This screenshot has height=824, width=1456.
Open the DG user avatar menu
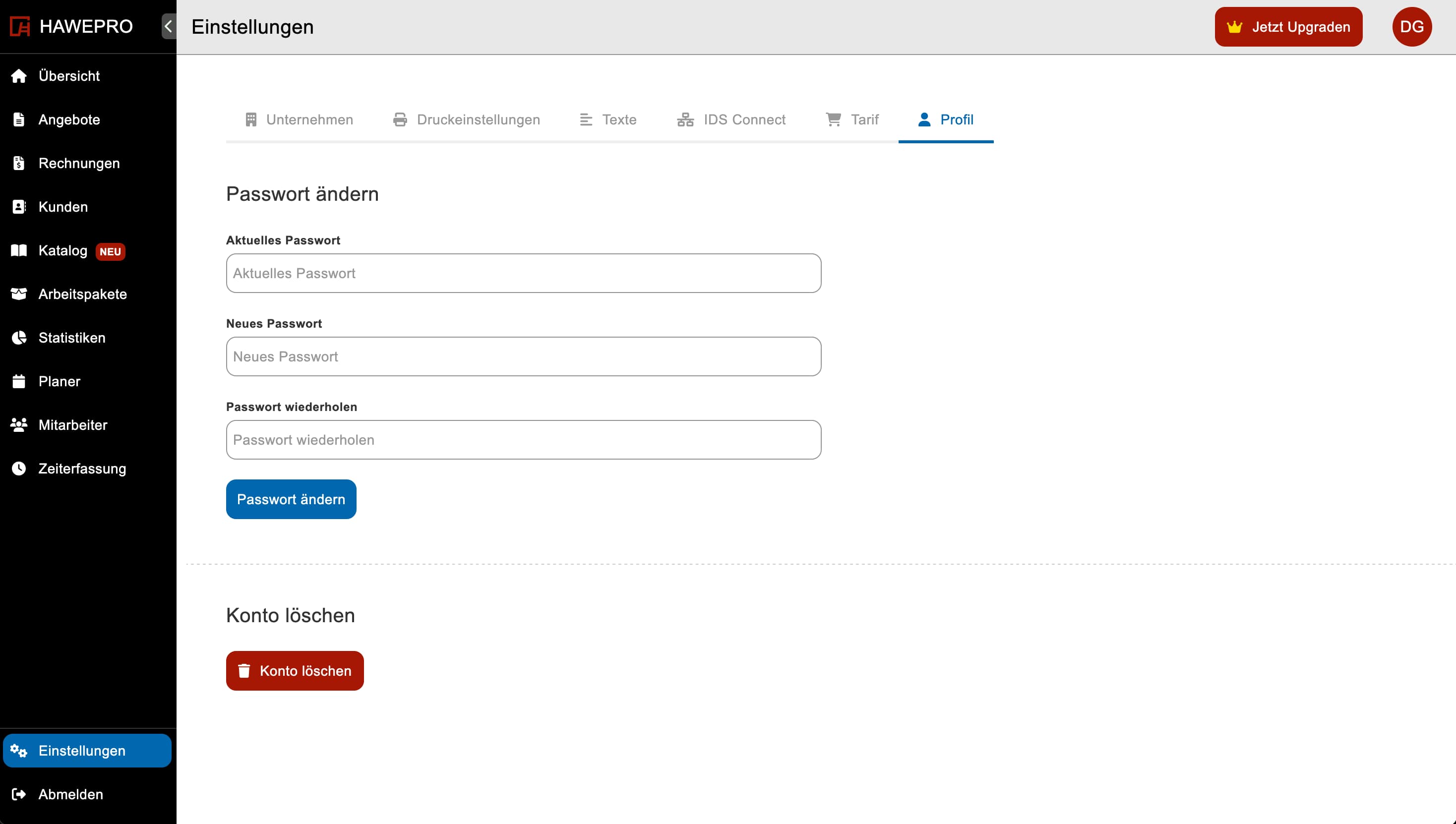[x=1411, y=27]
